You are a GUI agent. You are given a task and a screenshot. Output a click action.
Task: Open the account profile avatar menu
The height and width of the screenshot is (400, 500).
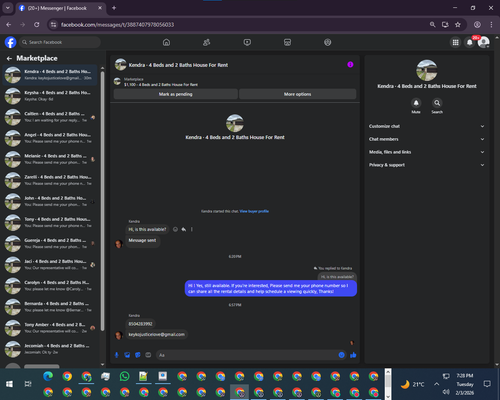[484, 42]
